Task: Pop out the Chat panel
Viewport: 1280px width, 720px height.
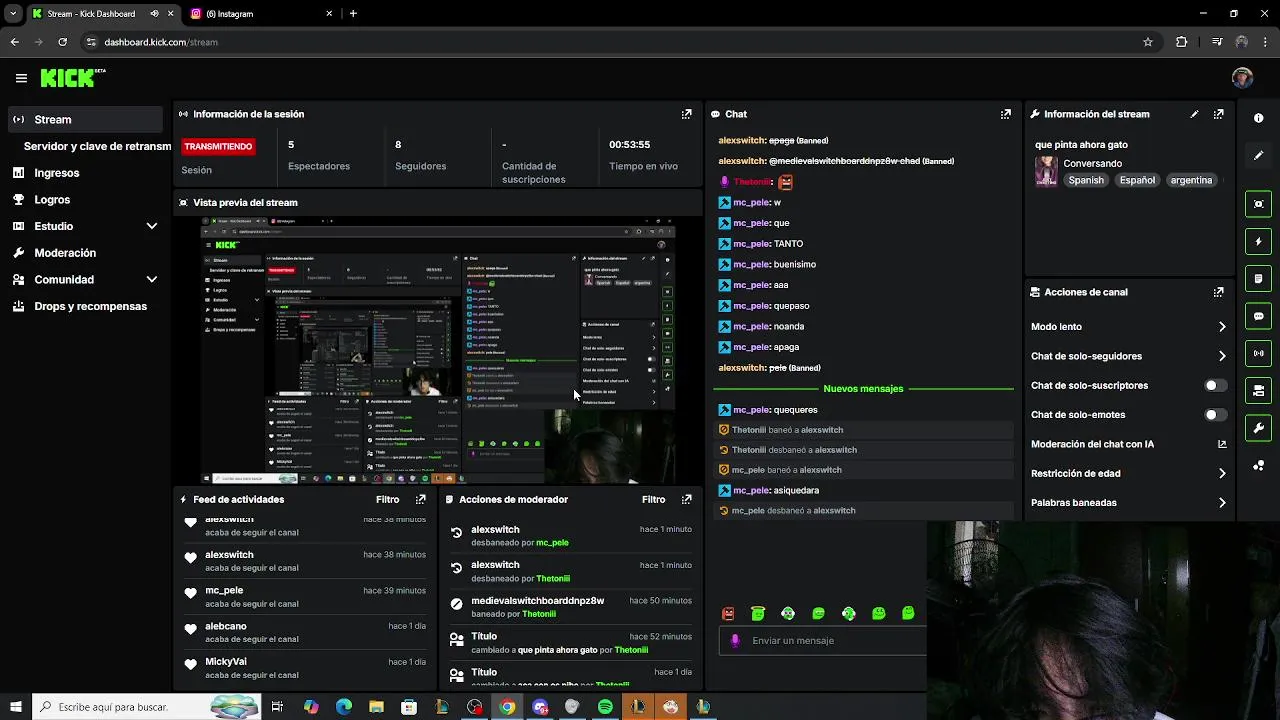Action: [x=1006, y=114]
